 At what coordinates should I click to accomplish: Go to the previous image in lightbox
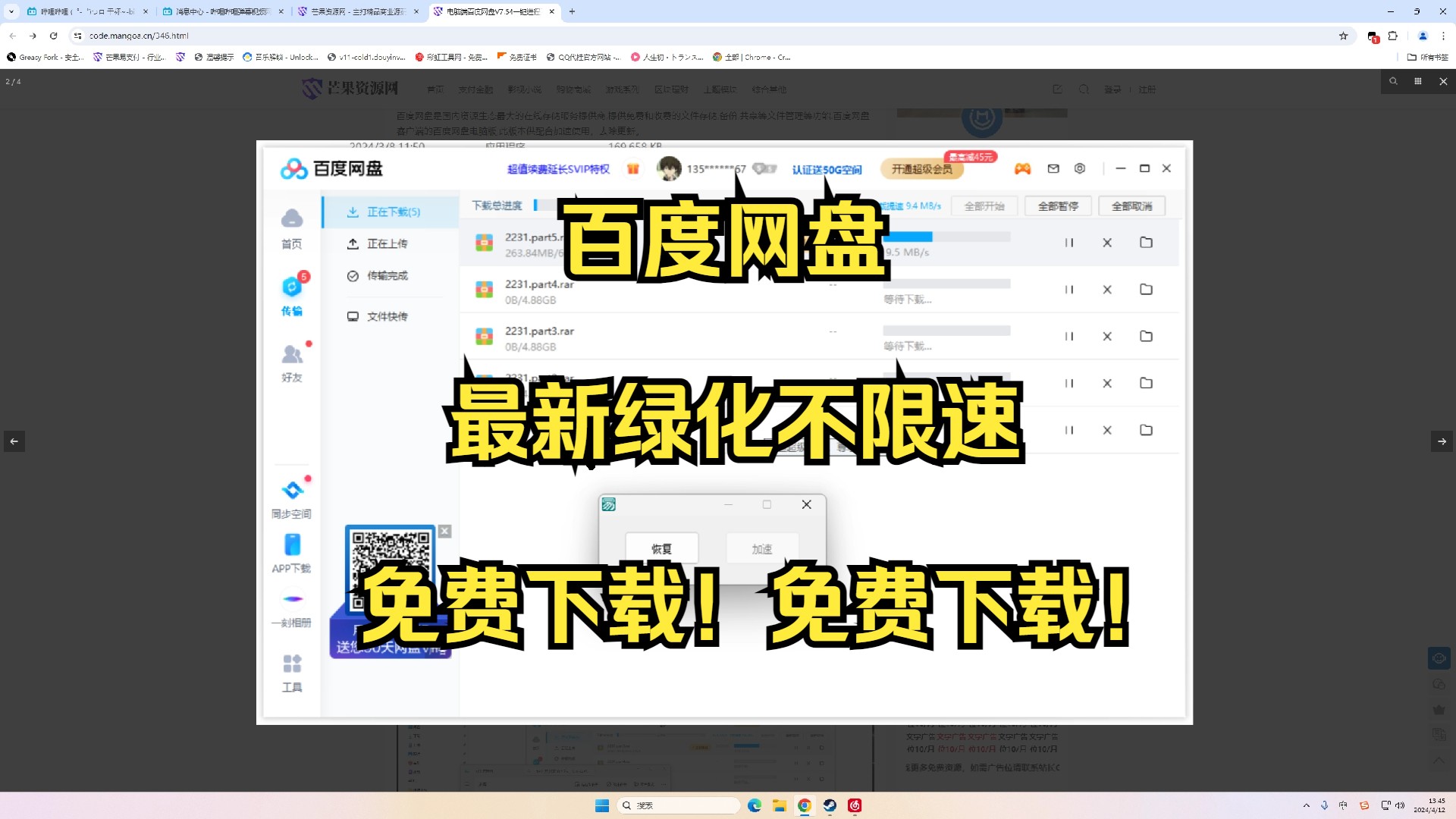(14, 441)
